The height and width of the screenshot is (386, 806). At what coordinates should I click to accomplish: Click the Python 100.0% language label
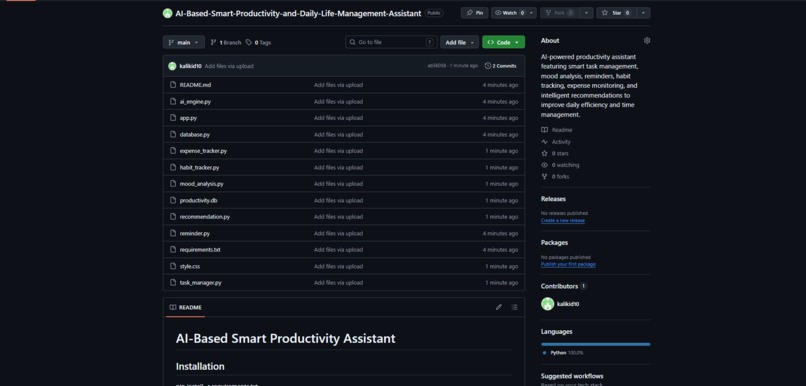(563, 353)
